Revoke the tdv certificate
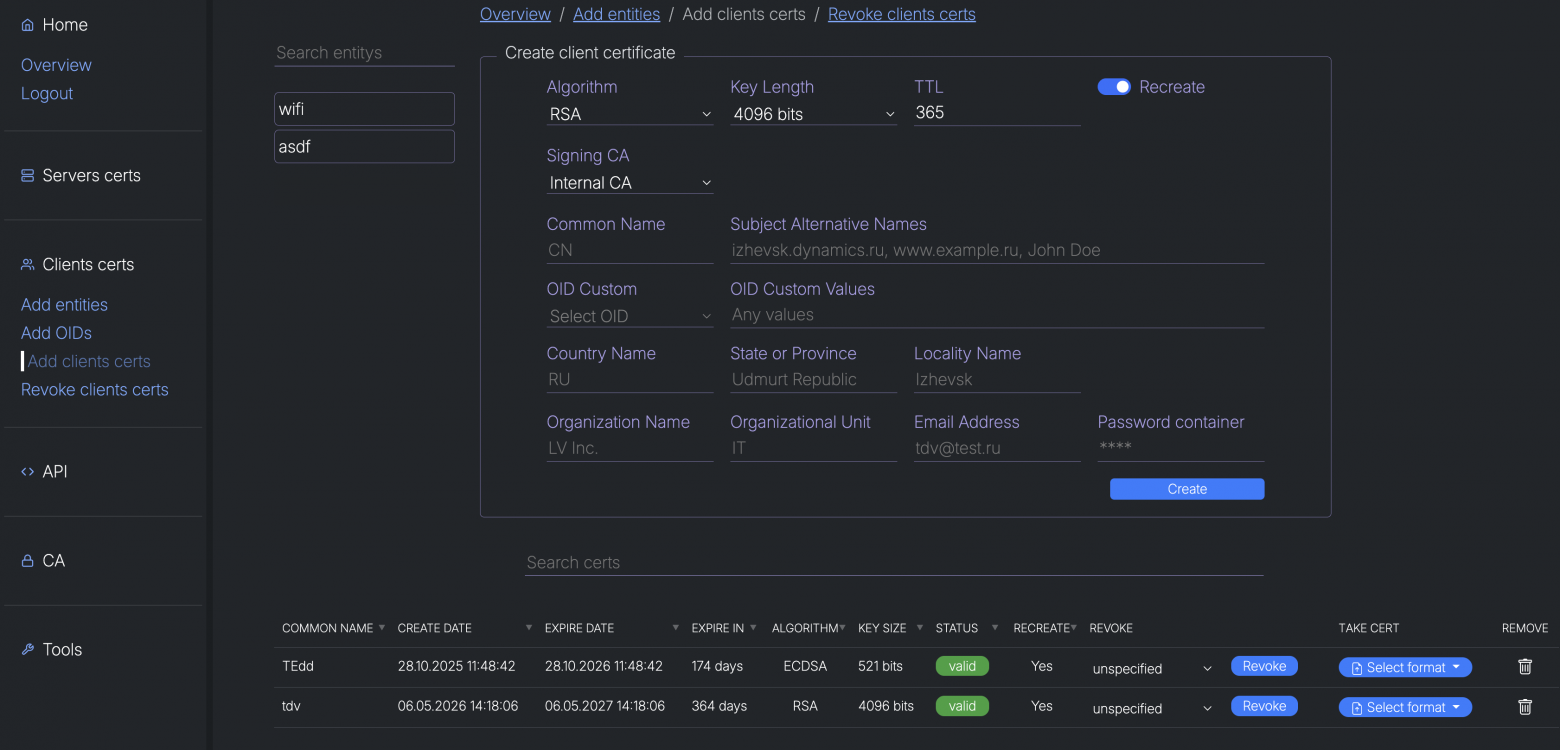 pyautogui.click(x=1264, y=706)
